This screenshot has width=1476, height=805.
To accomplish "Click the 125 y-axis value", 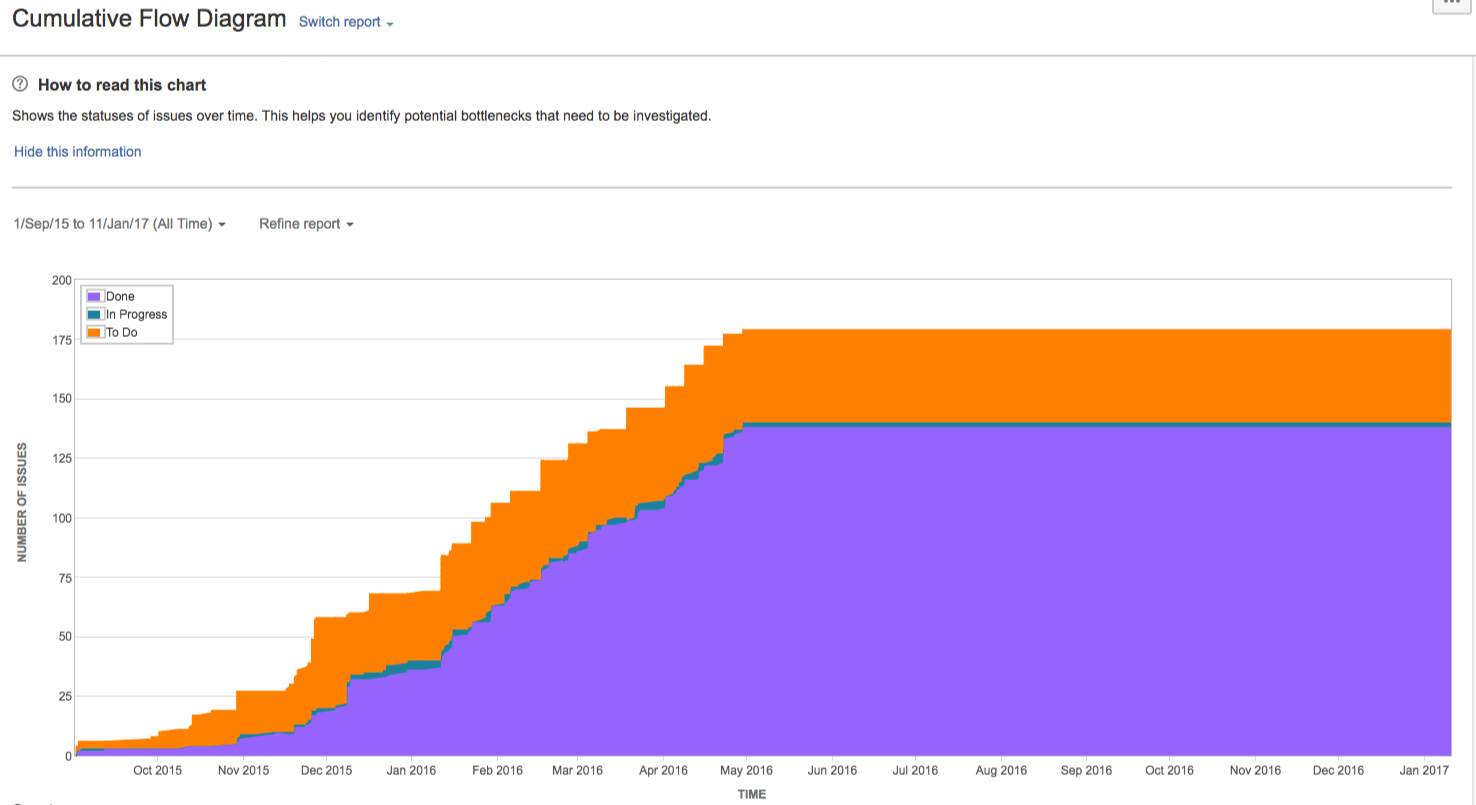I will click(x=61, y=459).
